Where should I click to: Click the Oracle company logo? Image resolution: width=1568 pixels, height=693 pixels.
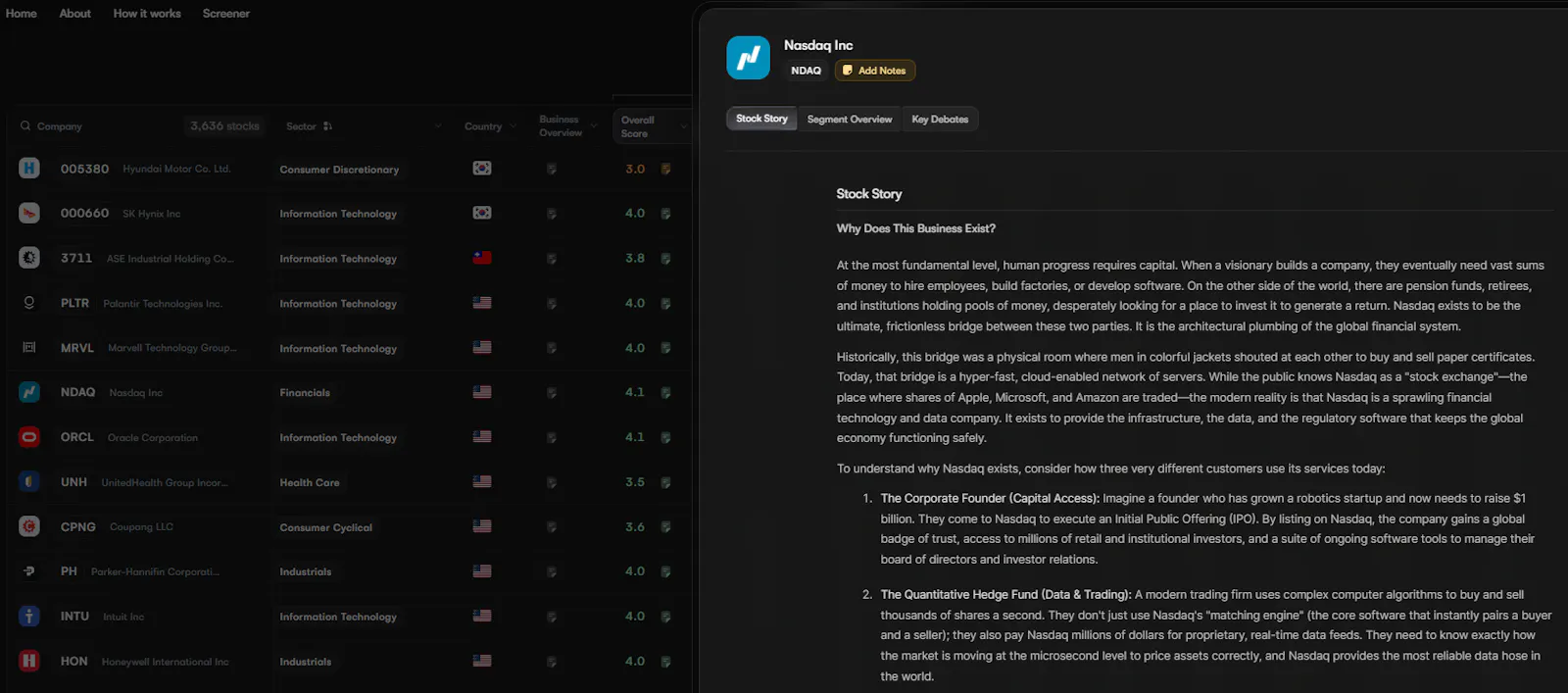(x=29, y=437)
